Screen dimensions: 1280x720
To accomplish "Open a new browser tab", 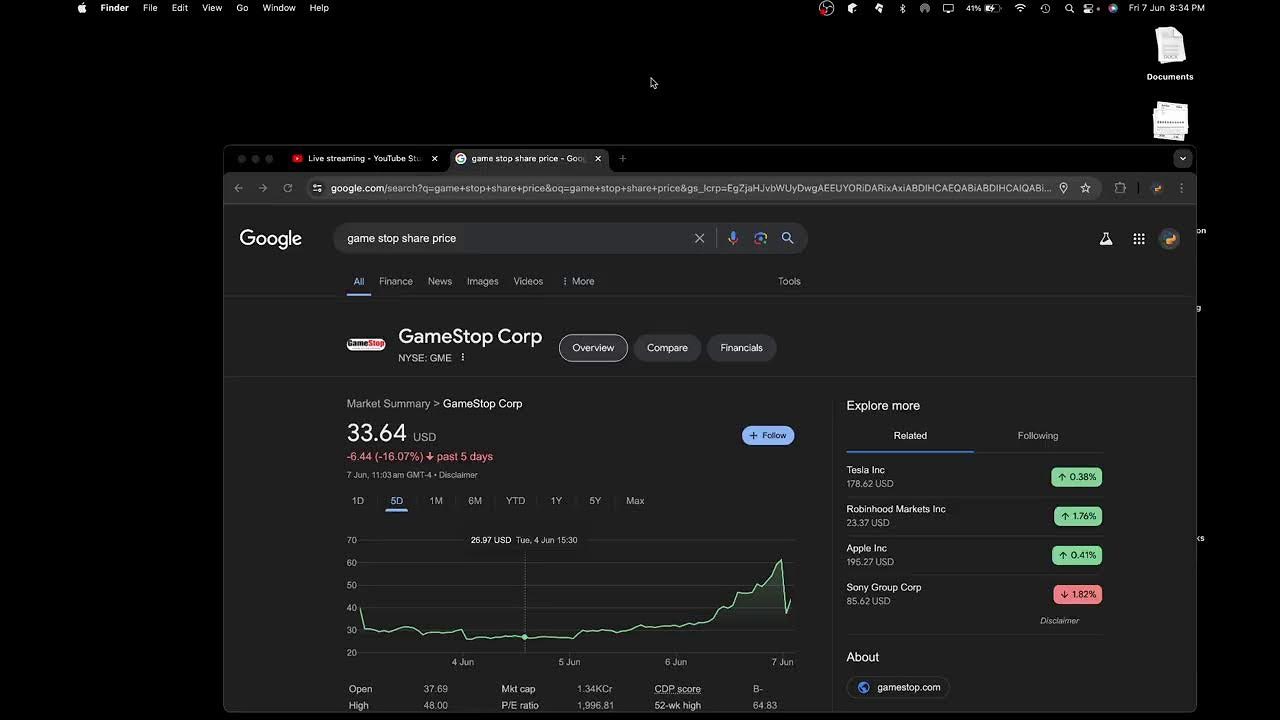I will tap(622, 158).
